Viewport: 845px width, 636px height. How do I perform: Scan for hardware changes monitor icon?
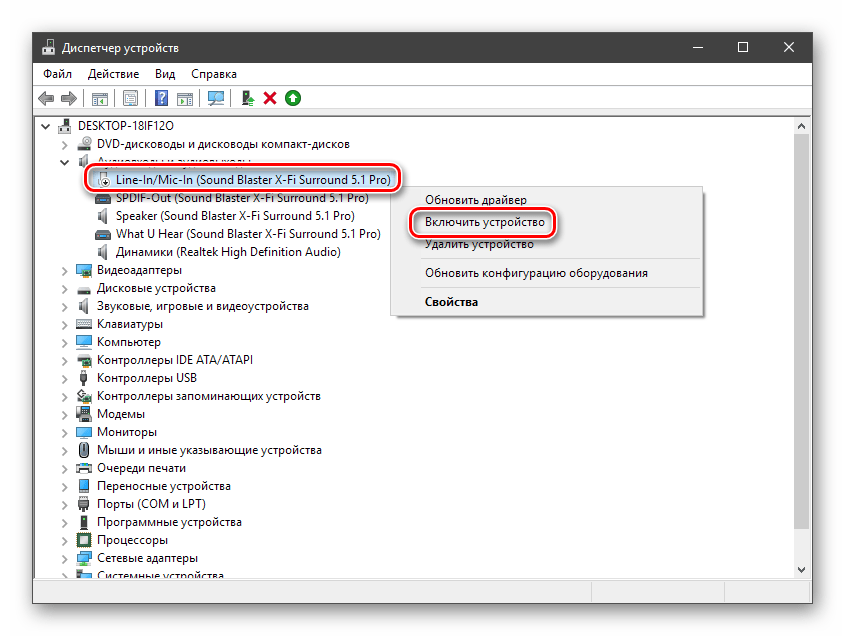tap(215, 98)
